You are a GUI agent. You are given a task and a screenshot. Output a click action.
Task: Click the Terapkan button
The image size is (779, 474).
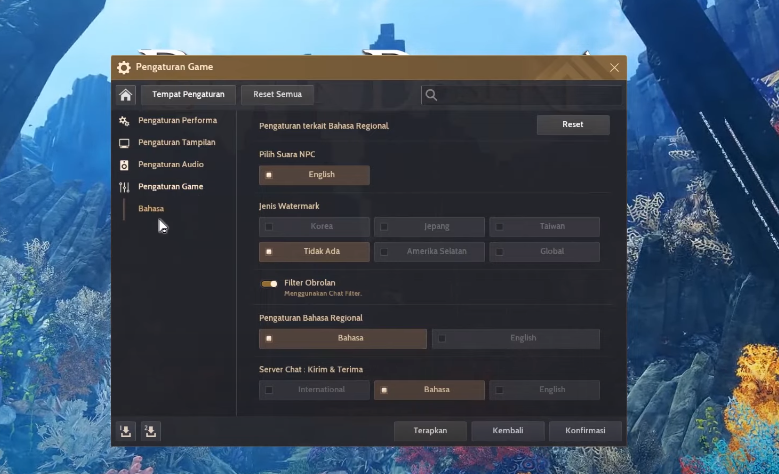click(430, 431)
